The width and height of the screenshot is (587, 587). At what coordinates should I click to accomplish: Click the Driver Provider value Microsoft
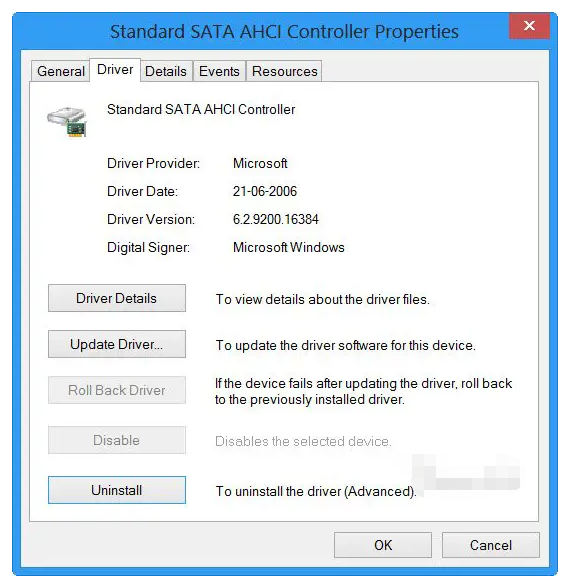pyautogui.click(x=260, y=163)
